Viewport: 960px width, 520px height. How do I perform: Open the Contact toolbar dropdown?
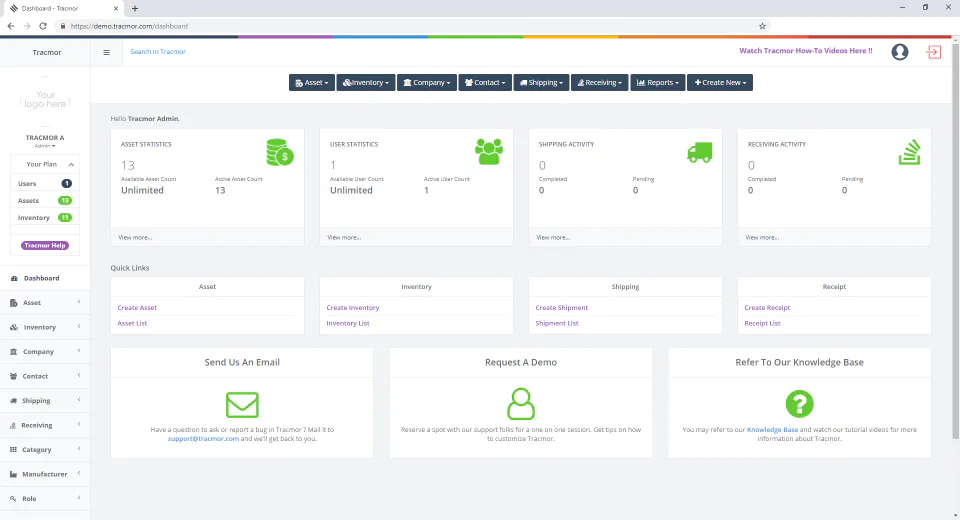(x=485, y=83)
